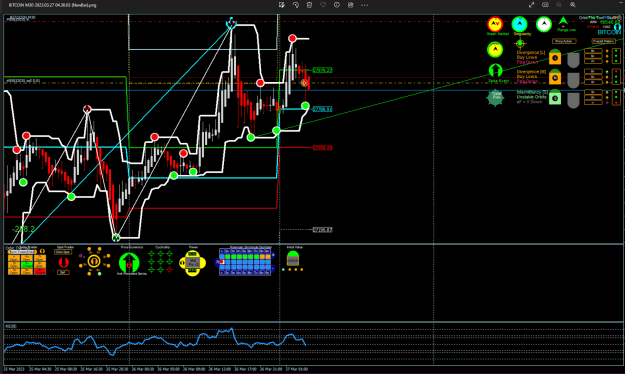The image size is (625, 374).
Task: Click the green Range Low arrow
Action: coord(563,21)
